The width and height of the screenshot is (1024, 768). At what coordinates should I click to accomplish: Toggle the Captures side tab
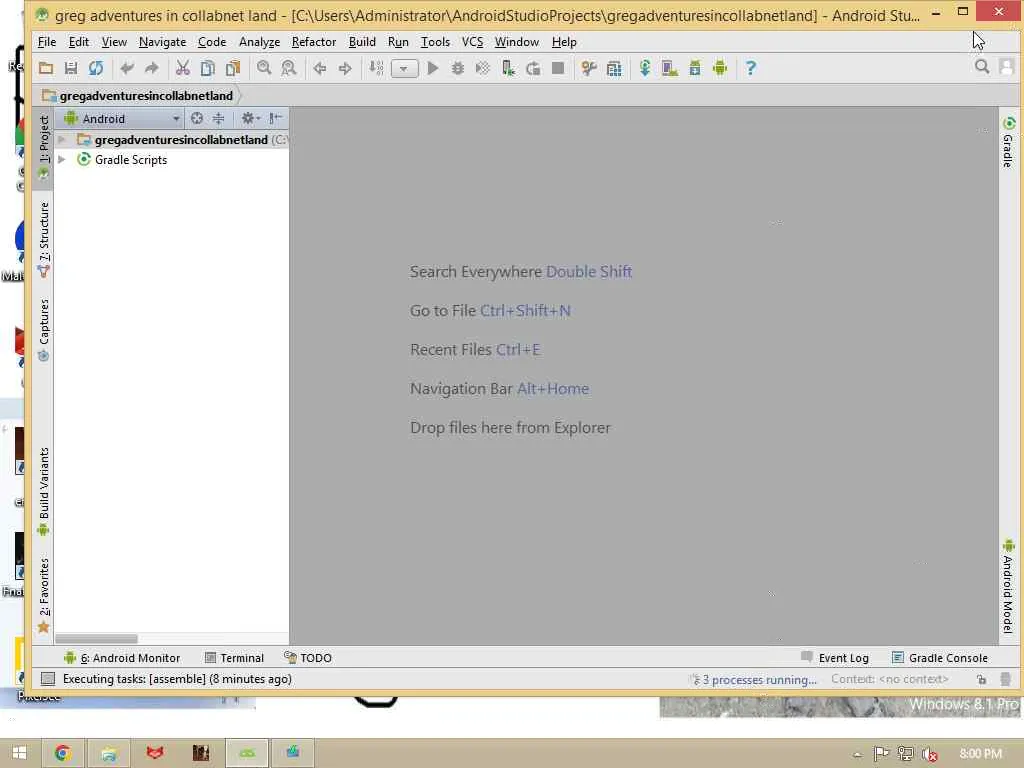tap(43, 329)
